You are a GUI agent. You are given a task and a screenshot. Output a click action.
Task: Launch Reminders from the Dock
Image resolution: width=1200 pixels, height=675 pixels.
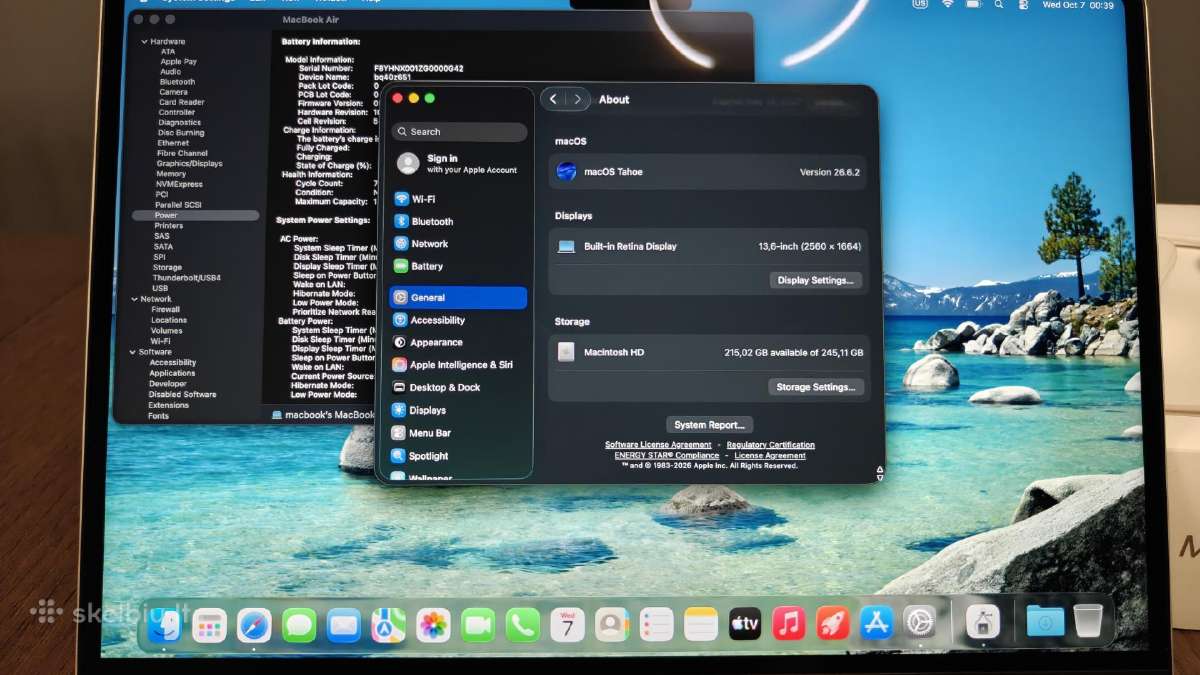coord(656,626)
